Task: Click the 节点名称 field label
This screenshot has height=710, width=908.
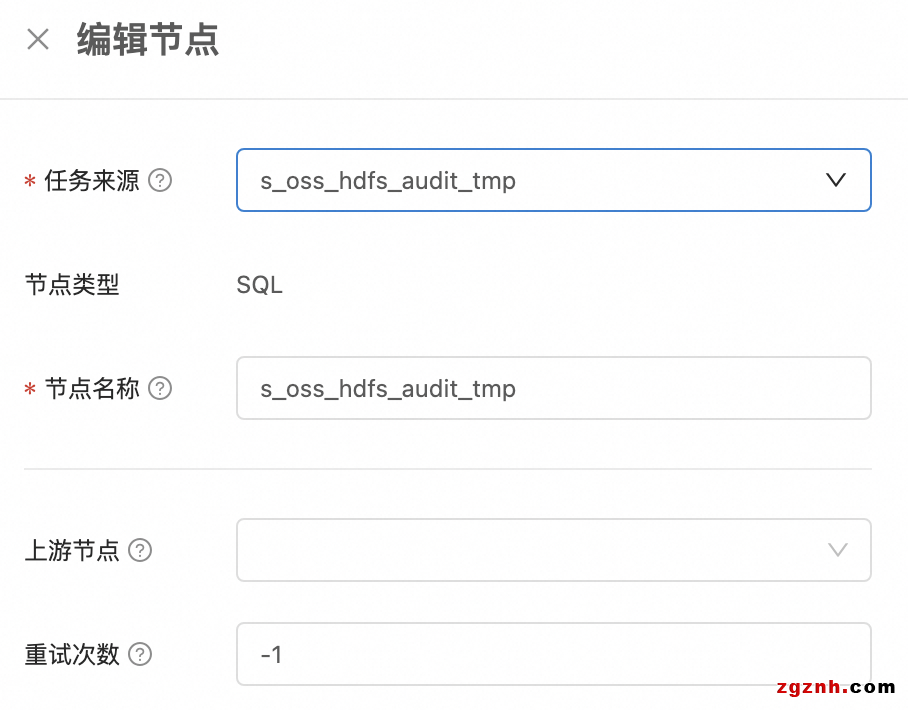Action: pos(92,388)
